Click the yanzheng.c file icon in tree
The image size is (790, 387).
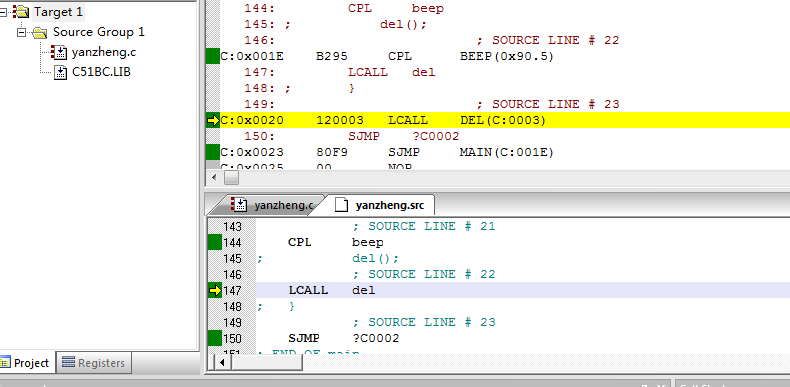pyautogui.click(x=59, y=52)
